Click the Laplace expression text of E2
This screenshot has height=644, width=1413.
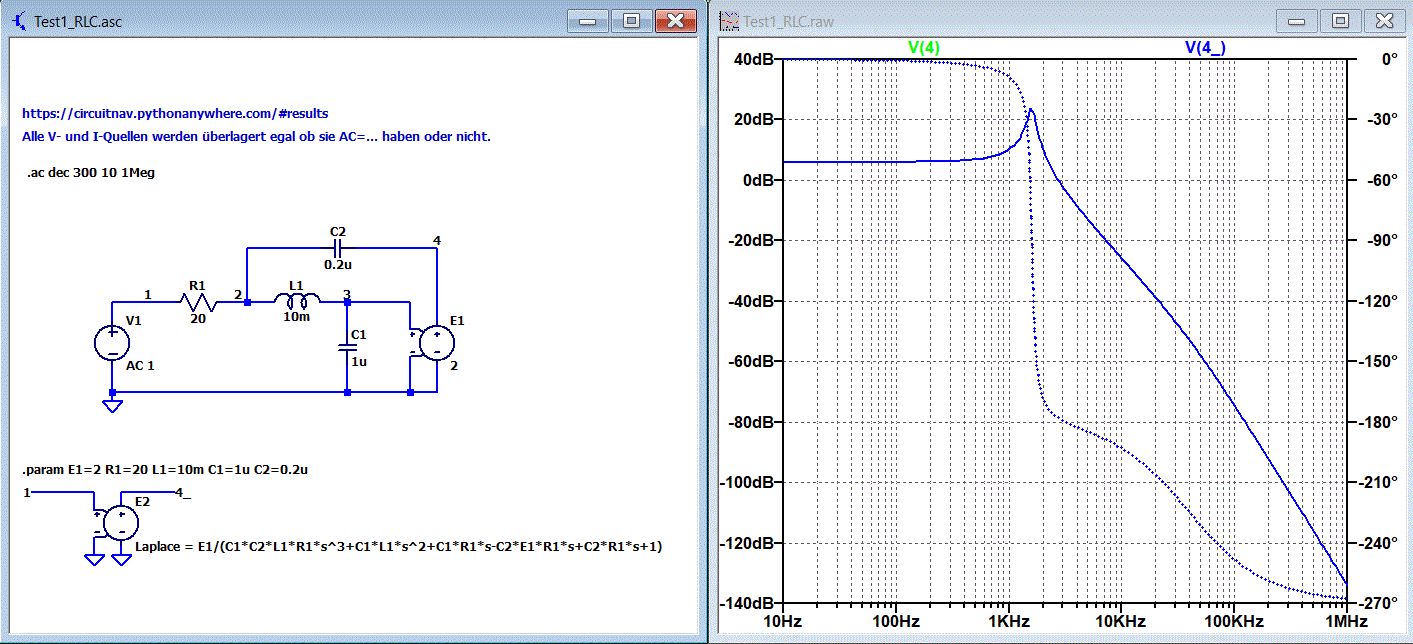click(398, 546)
